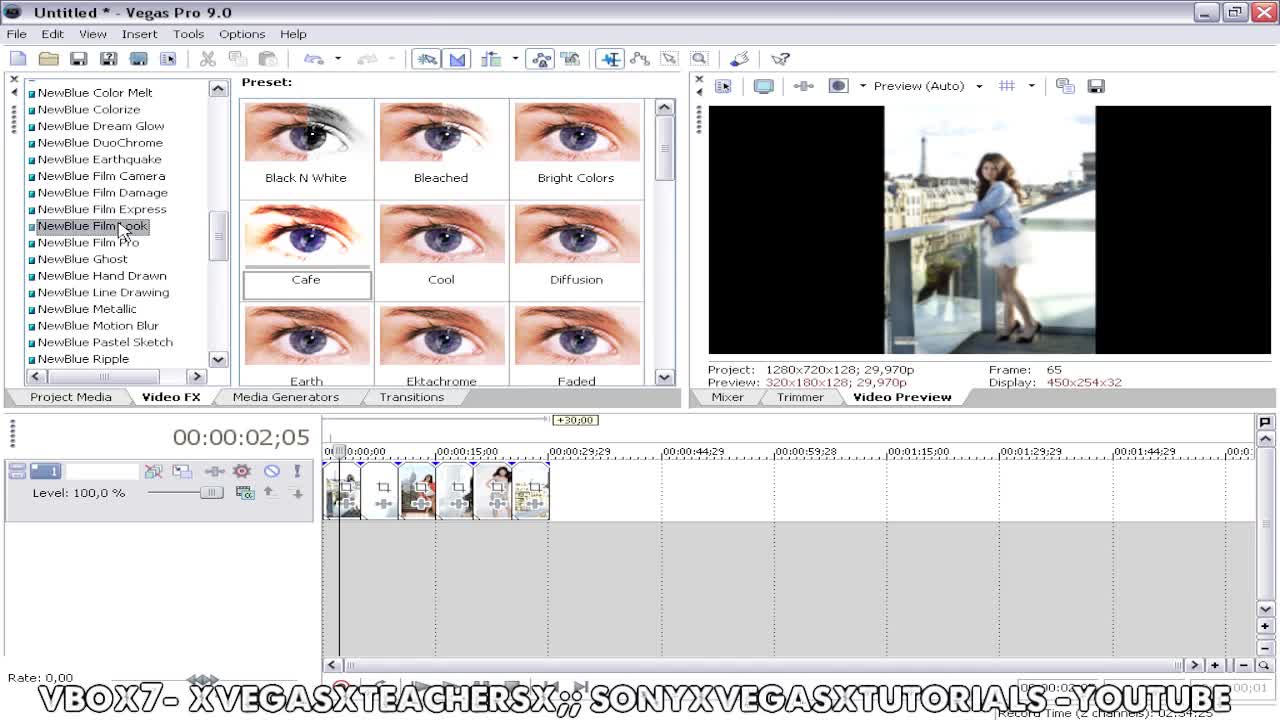Zoom in timeline height plus button
Image resolution: width=1280 pixels, height=720 pixels.
tap(1265, 626)
